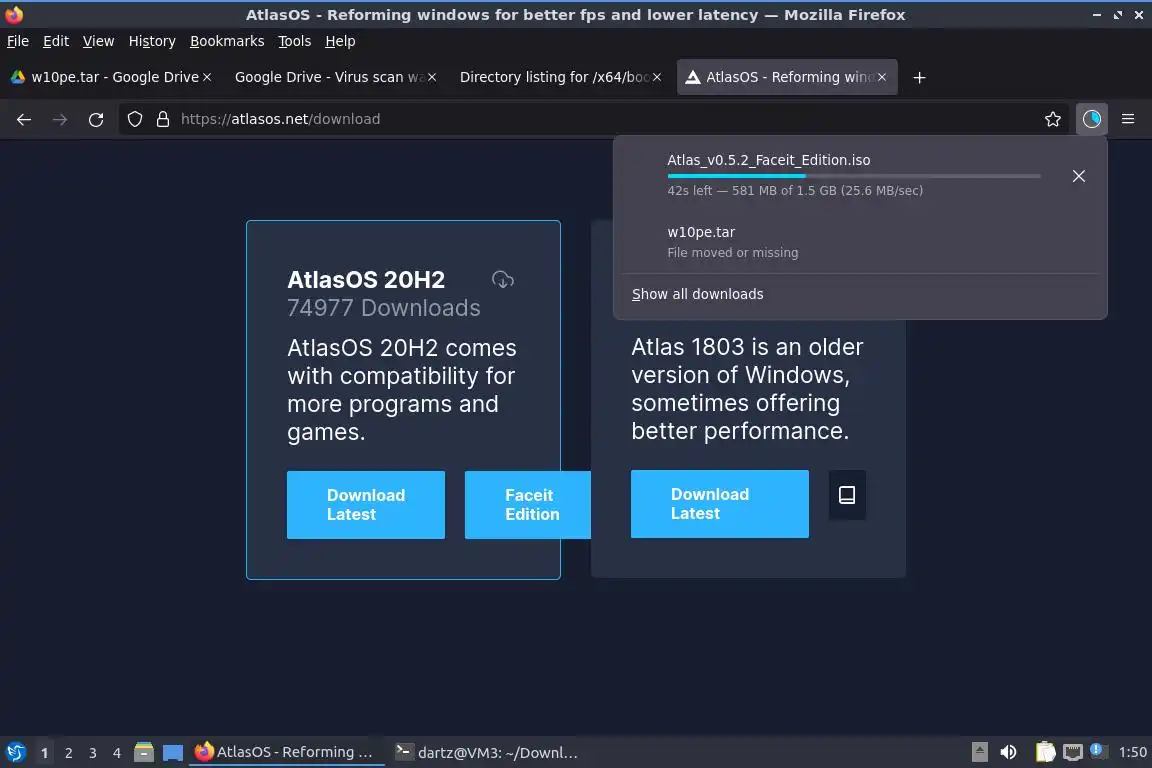Open the Help menu
The width and height of the screenshot is (1152, 768).
[340, 41]
